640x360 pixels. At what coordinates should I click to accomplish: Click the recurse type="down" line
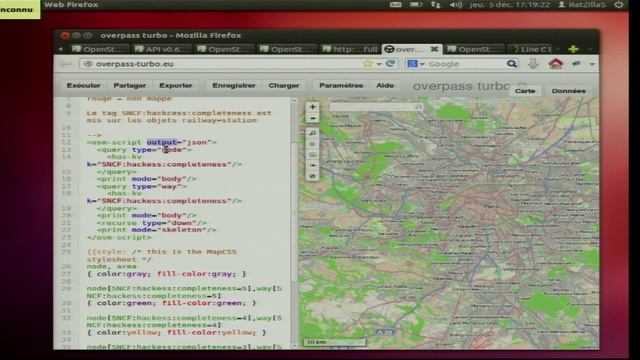(x=151, y=222)
